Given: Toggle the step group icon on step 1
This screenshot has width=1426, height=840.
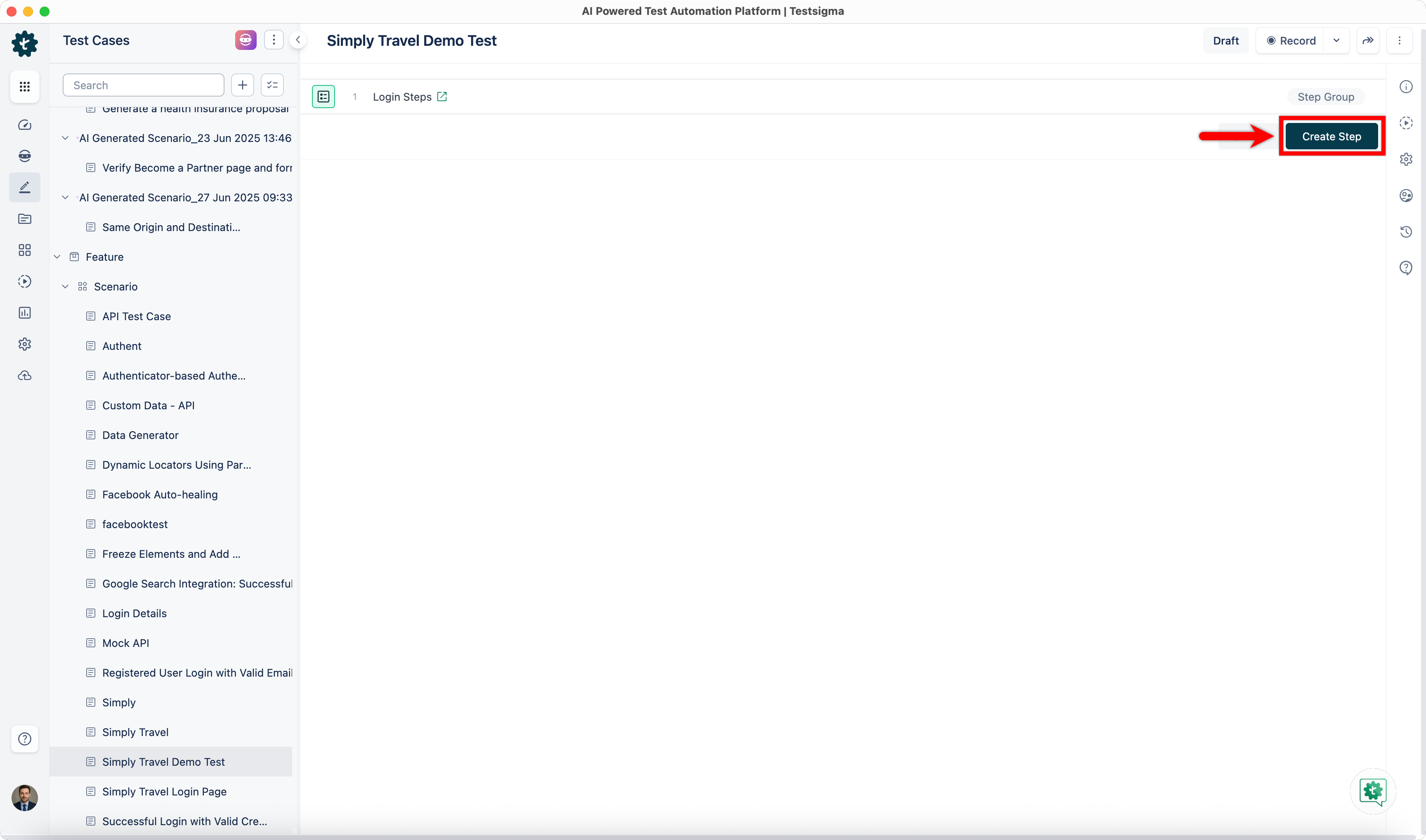Looking at the screenshot, I should tap(323, 97).
